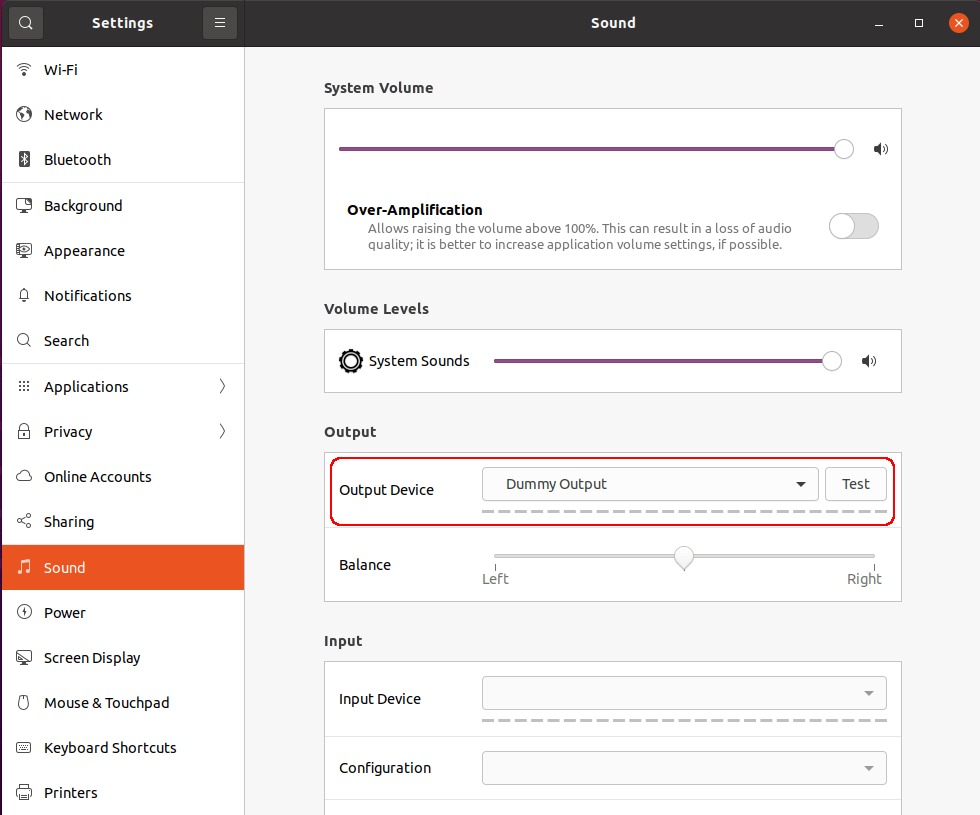Open the Online Accounts panel

coord(97,477)
